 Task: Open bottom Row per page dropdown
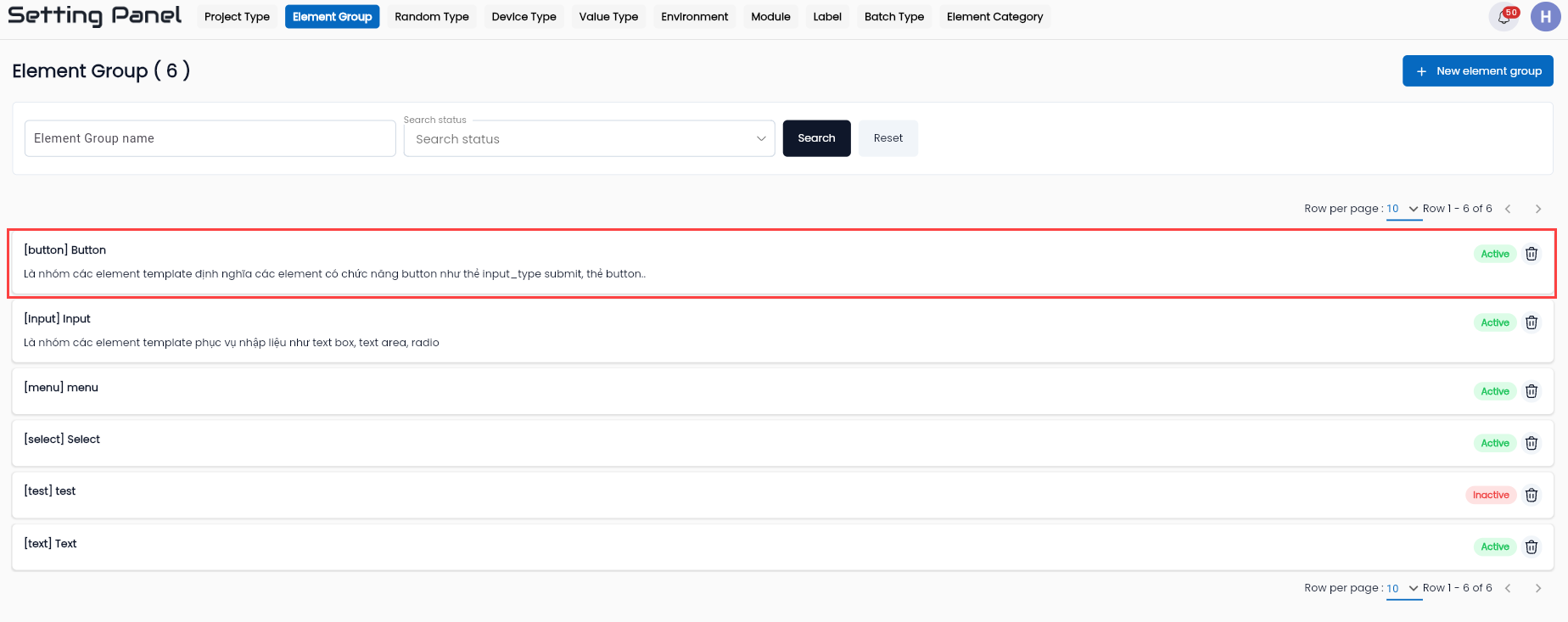pos(1403,588)
